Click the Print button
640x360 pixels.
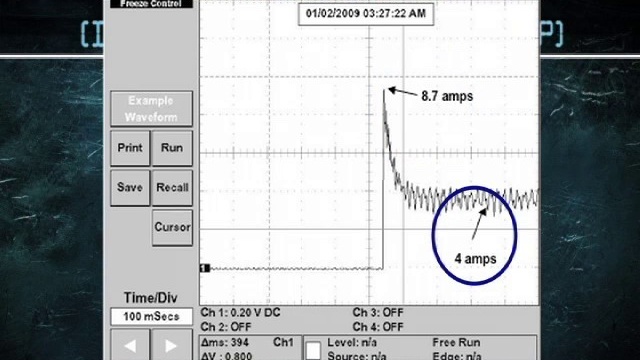130,148
